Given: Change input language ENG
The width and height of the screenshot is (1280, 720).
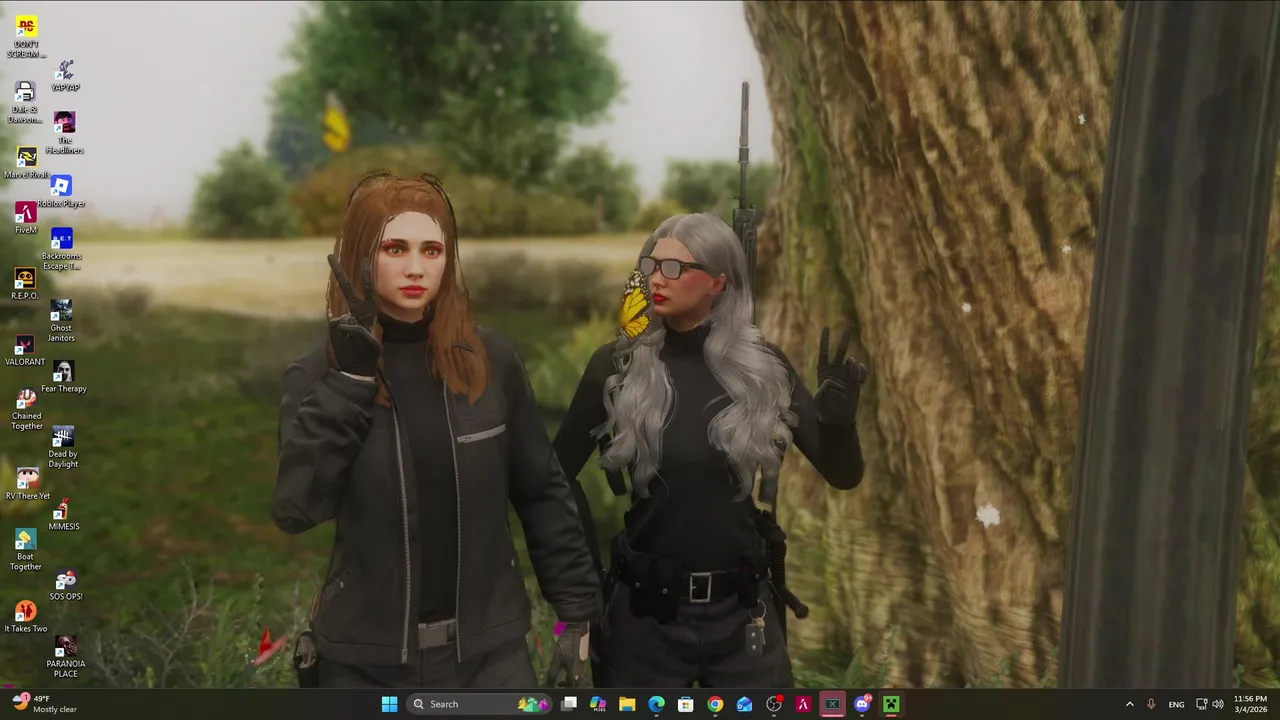Looking at the screenshot, I should point(1176,704).
